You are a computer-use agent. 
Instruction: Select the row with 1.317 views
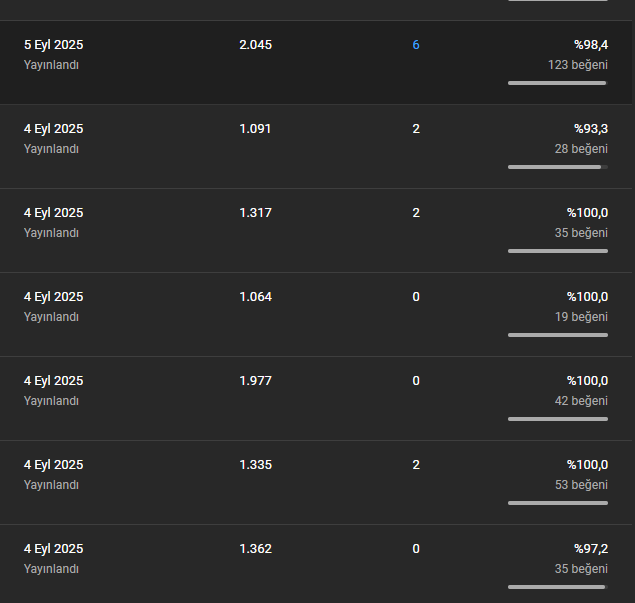(316, 230)
